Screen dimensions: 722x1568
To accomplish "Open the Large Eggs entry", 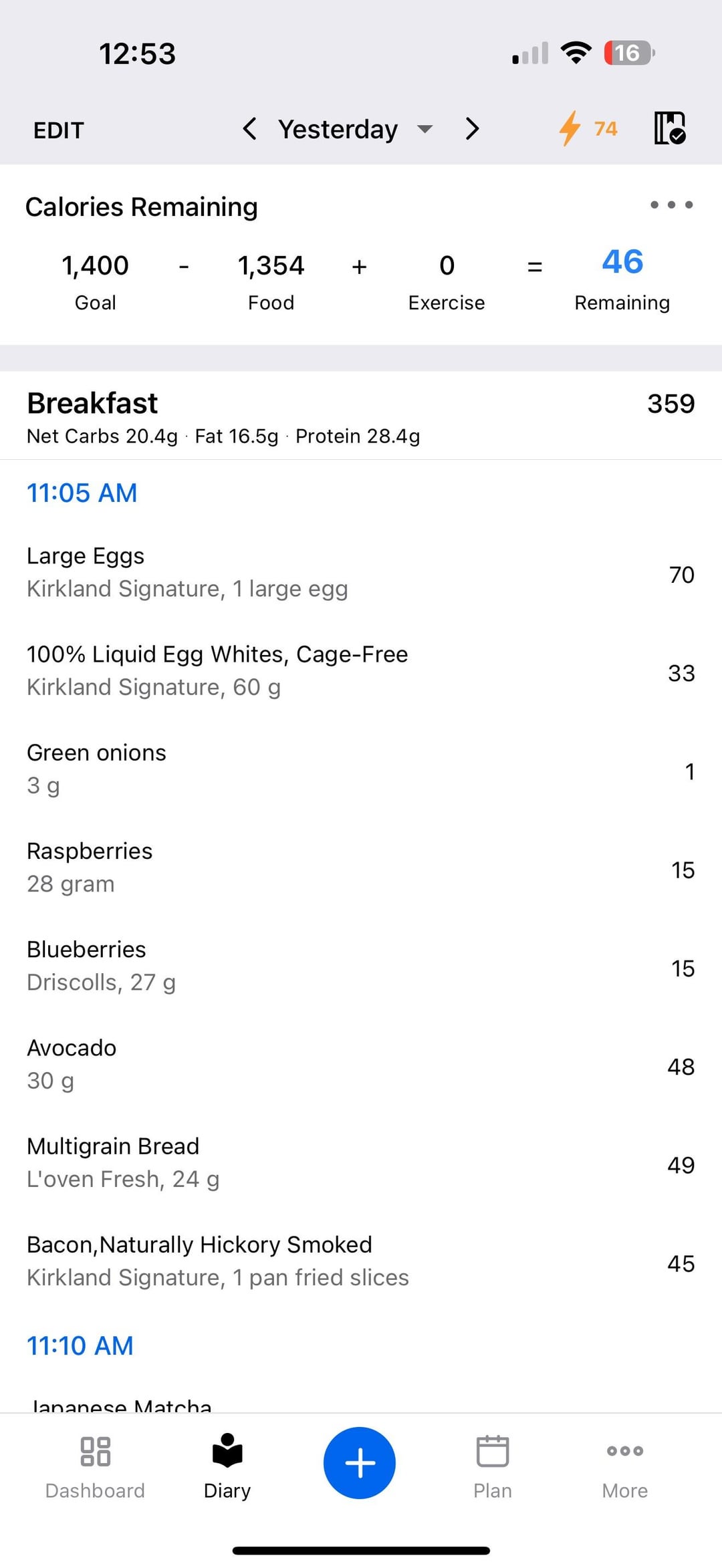I will click(x=187, y=572).
